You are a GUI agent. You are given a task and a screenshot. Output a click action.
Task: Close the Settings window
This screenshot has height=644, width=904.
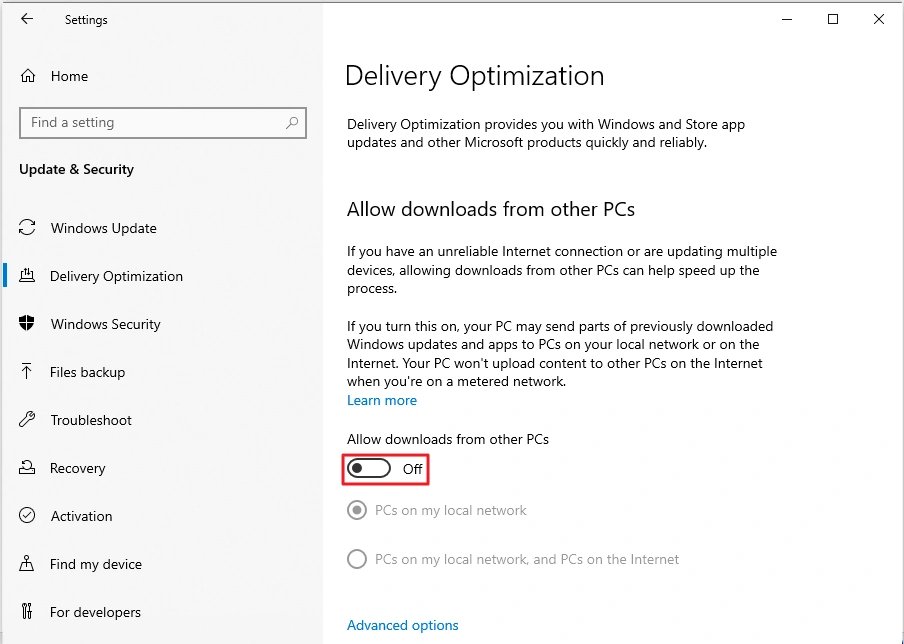coord(879,19)
